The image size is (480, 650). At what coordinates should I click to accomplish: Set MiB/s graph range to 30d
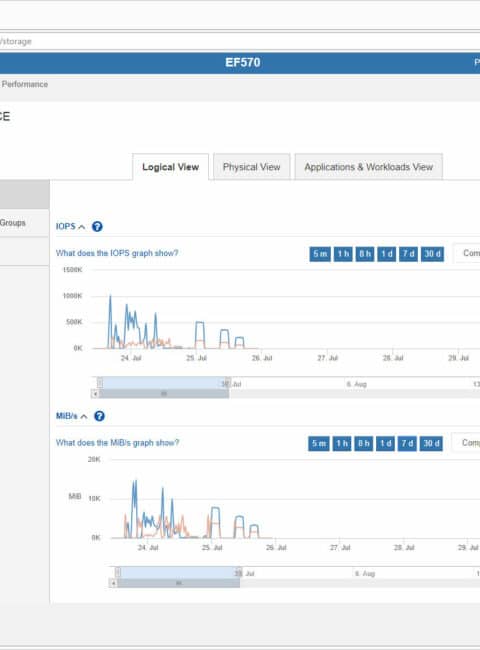[431, 444]
